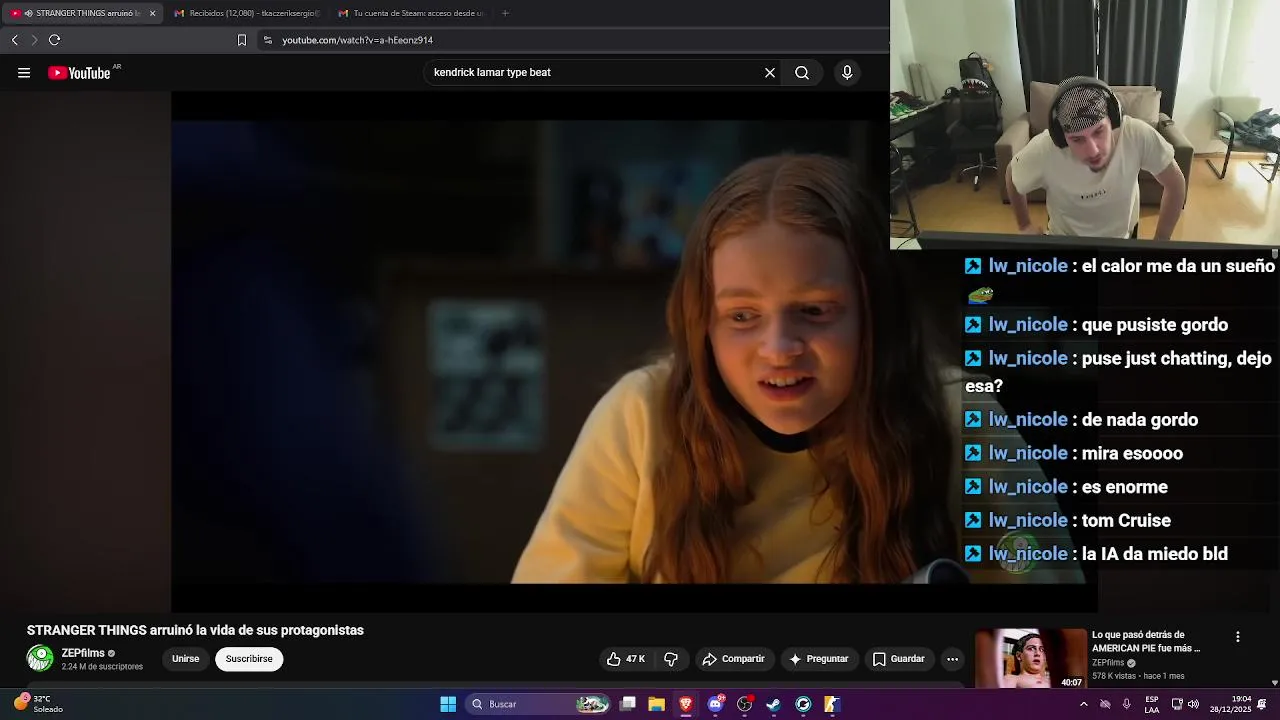This screenshot has height=720, width=1280.
Task: Click the taskbar 'Buscar' search box
Action: [x=539, y=704]
